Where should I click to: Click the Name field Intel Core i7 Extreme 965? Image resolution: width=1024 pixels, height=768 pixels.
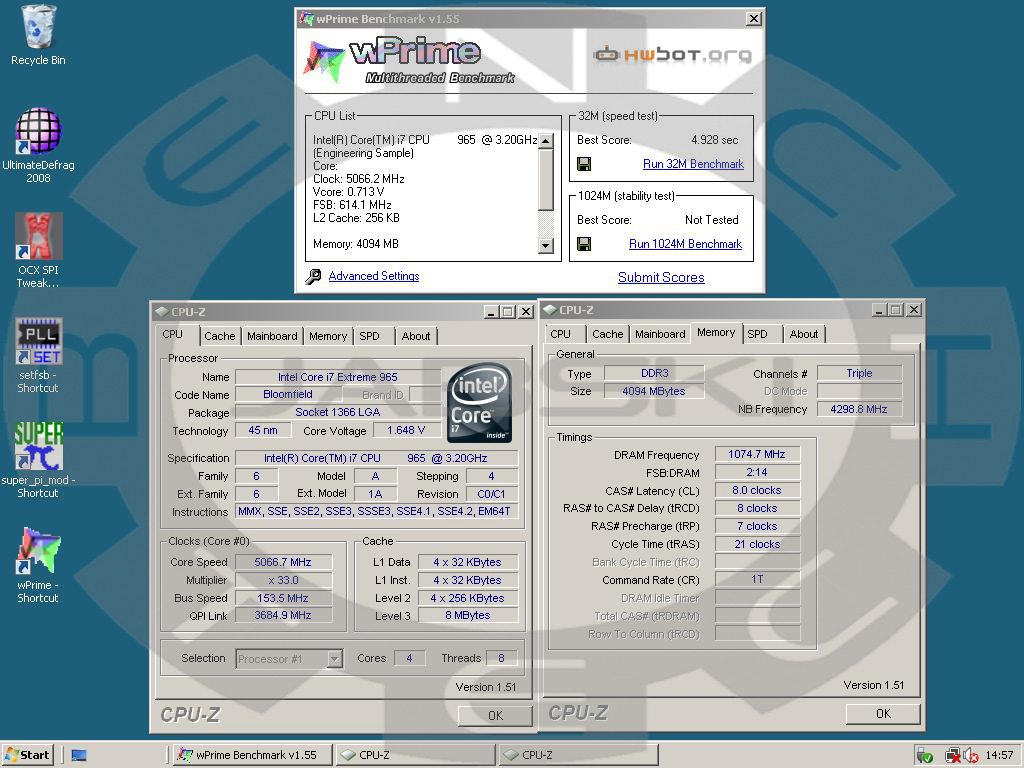click(x=338, y=377)
